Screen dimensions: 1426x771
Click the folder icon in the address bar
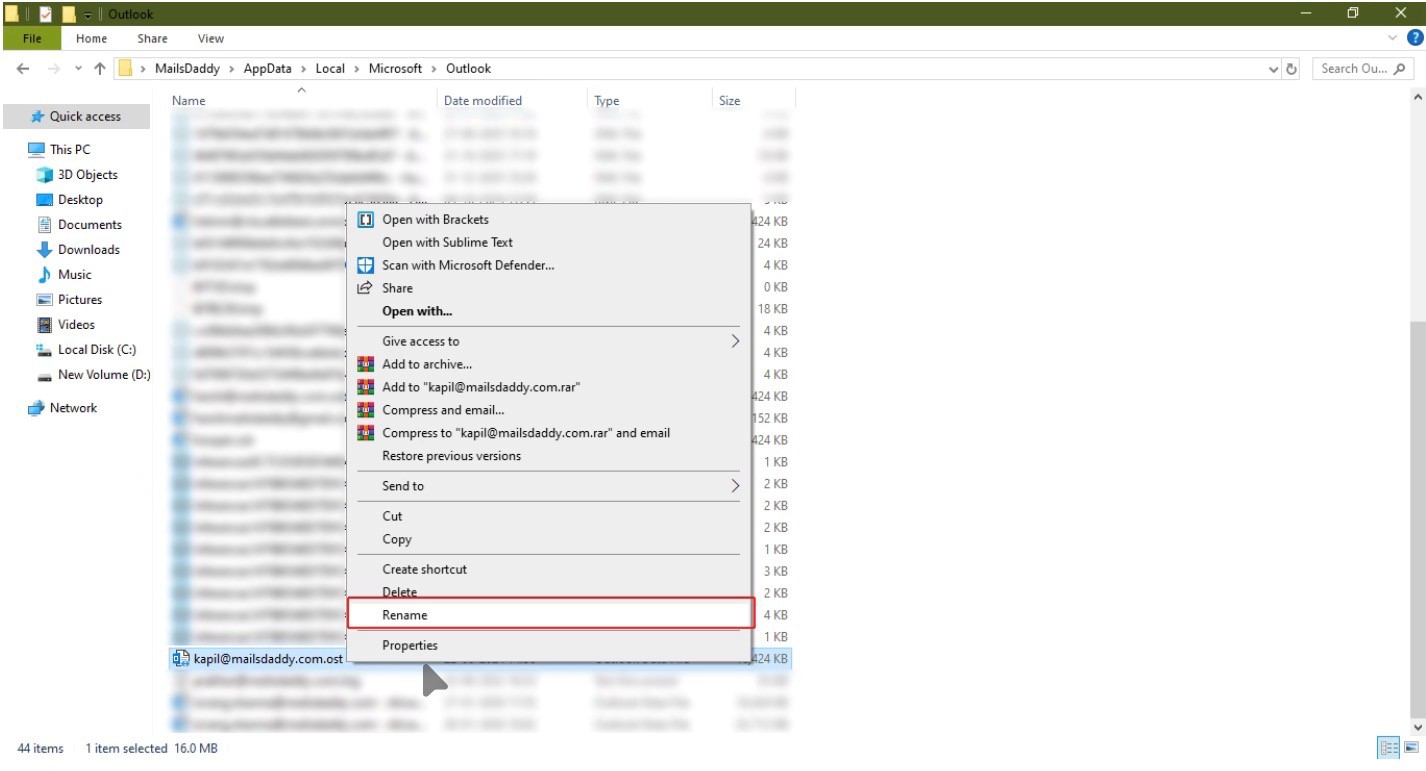point(125,69)
